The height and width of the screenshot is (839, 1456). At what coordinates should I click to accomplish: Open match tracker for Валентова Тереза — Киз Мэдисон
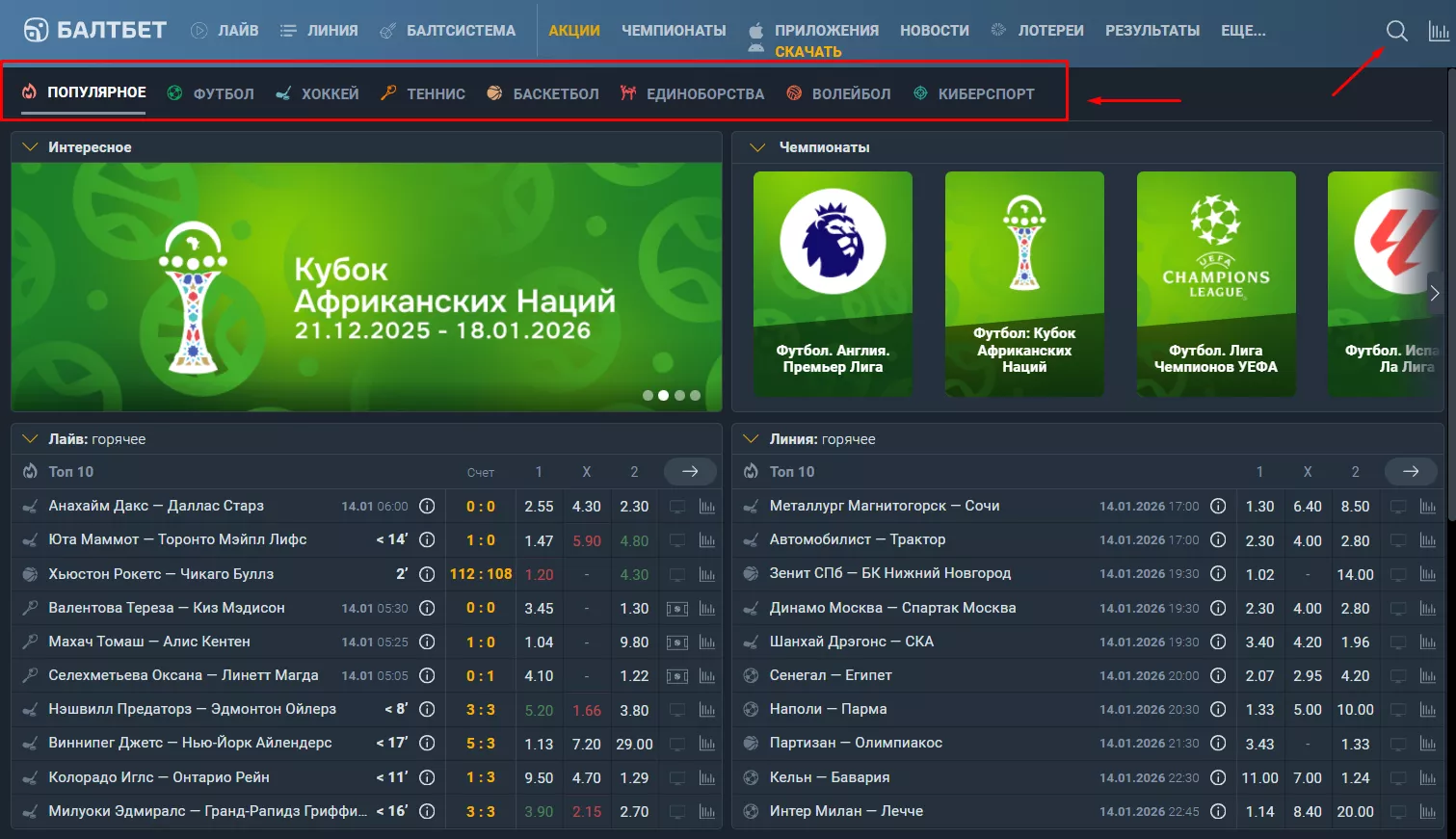(677, 609)
